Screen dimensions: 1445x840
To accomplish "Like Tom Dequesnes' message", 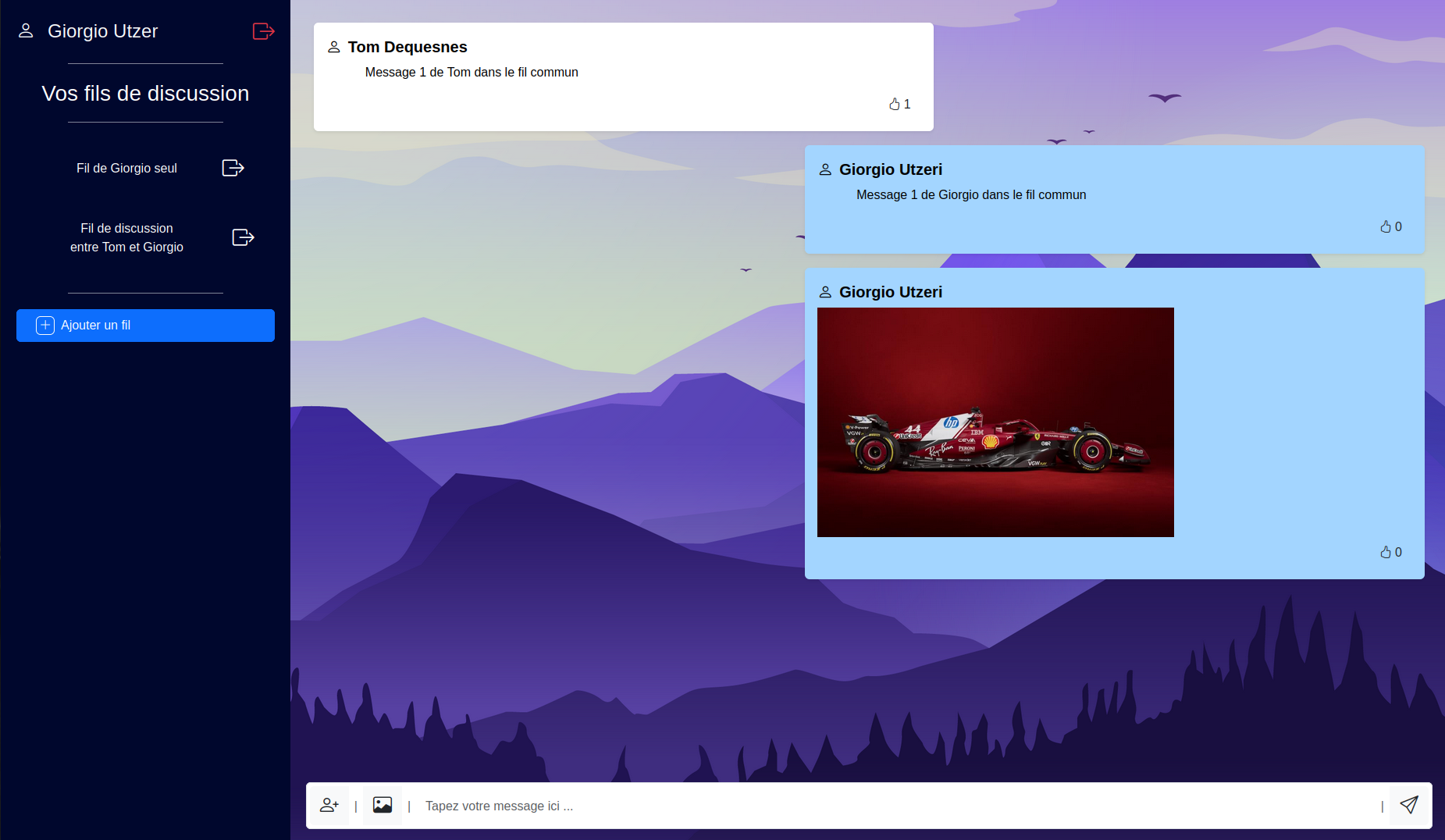I will 895,104.
